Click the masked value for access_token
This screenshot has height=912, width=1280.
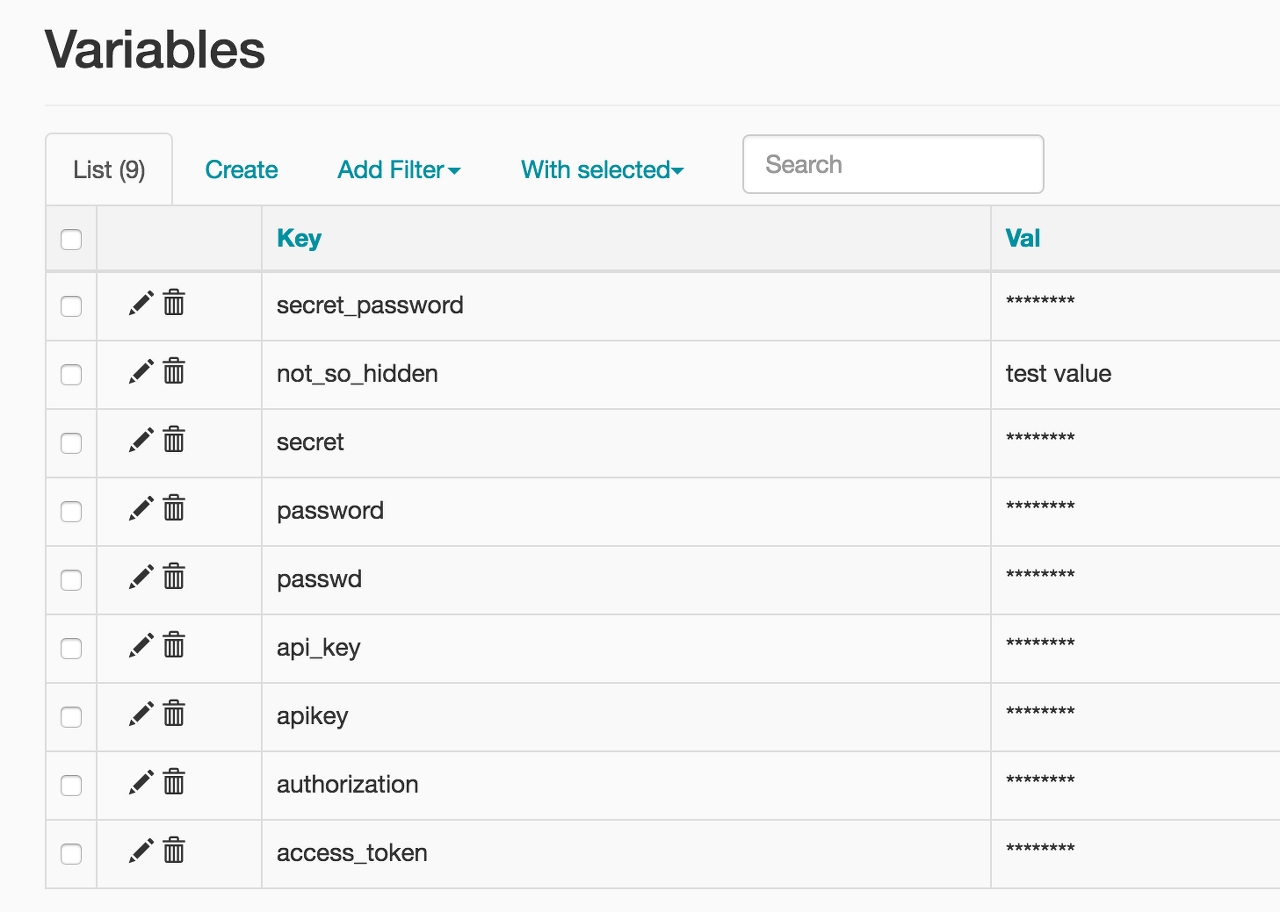tap(1040, 849)
